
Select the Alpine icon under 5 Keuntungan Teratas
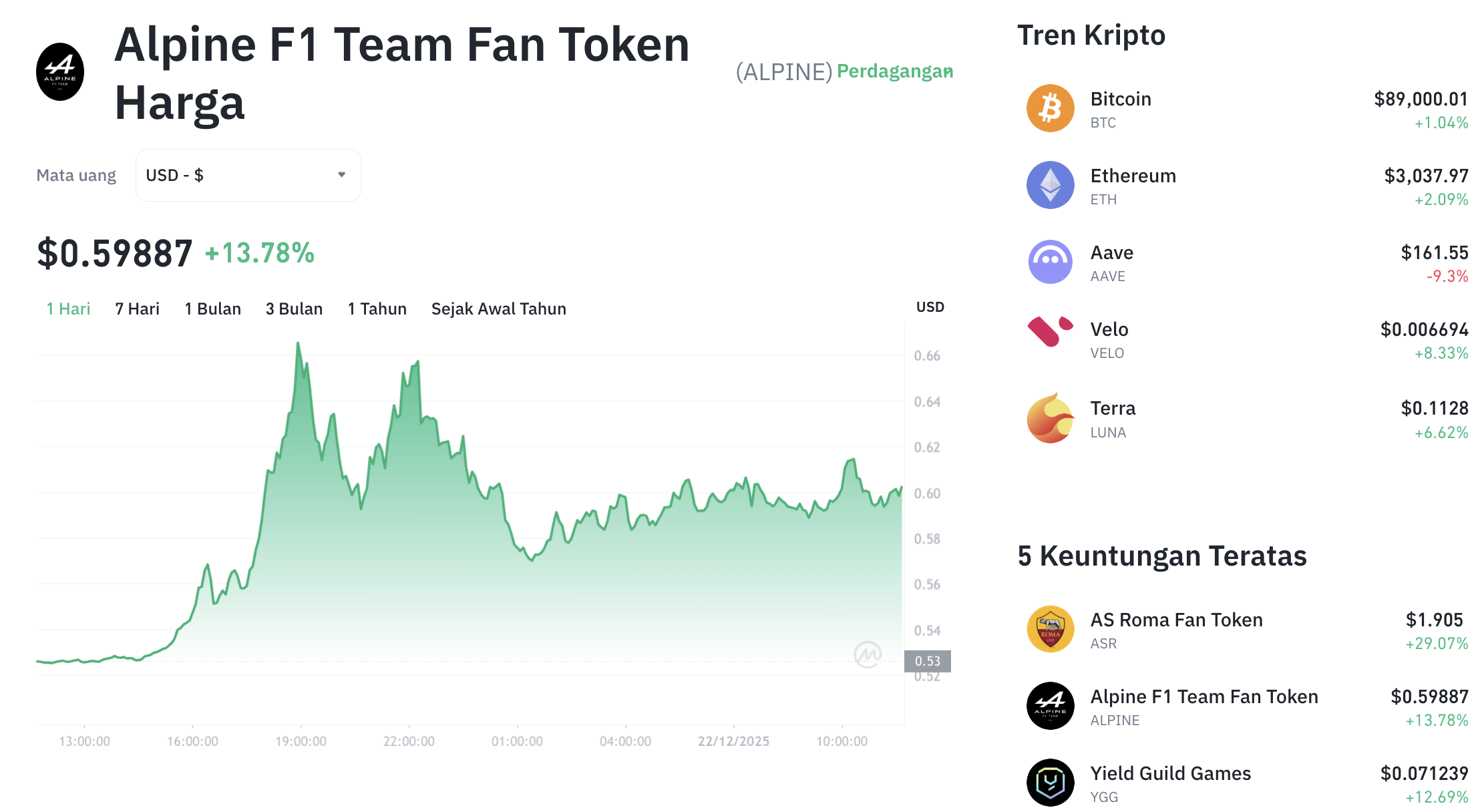pyautogui.click(x=1050, y=706)
